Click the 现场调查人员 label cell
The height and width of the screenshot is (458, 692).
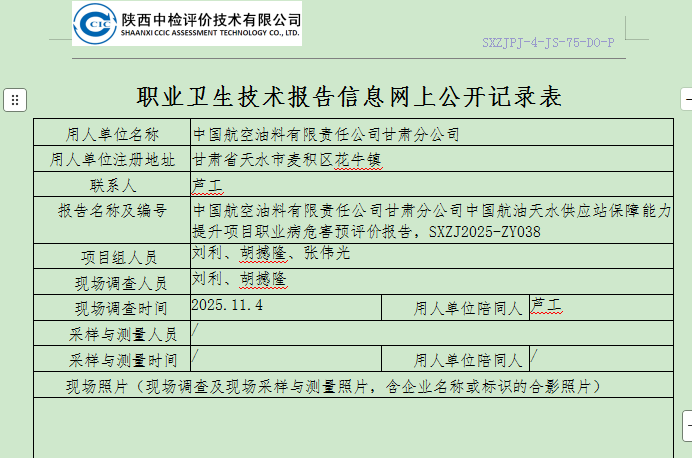pyautogui.click(x=111, y=282)
